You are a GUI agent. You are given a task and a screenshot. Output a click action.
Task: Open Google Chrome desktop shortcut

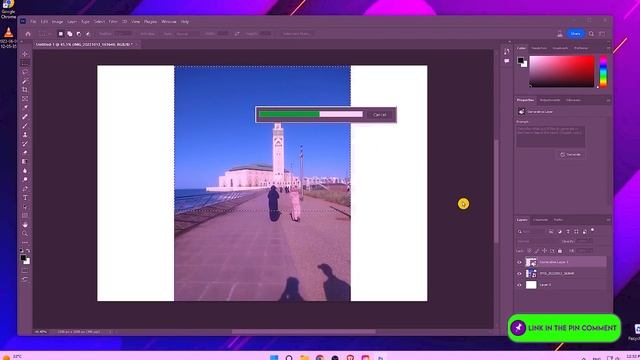[x=8, y=9]
